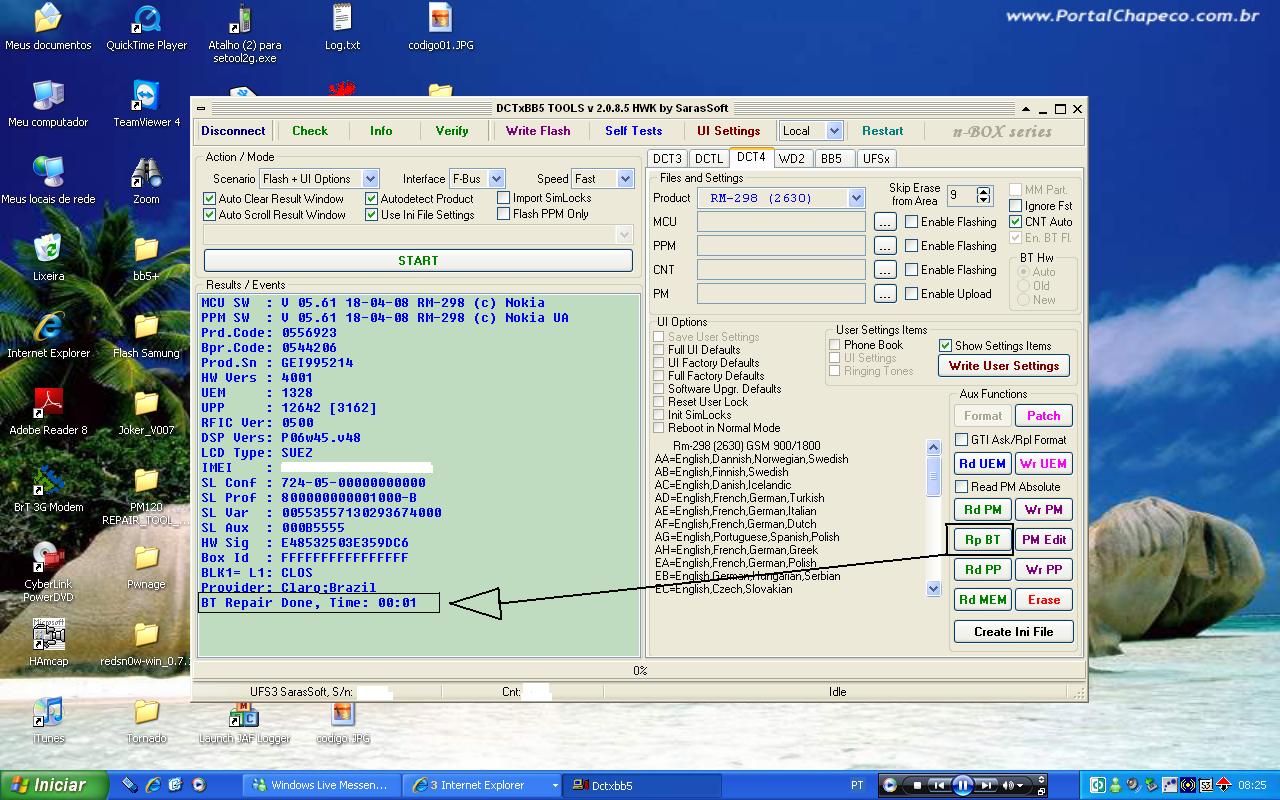The height and width of the screenshot is (800, 1280).
Task: Launch iTunes desktop shortcut
Action: click(x=48, y=720)
